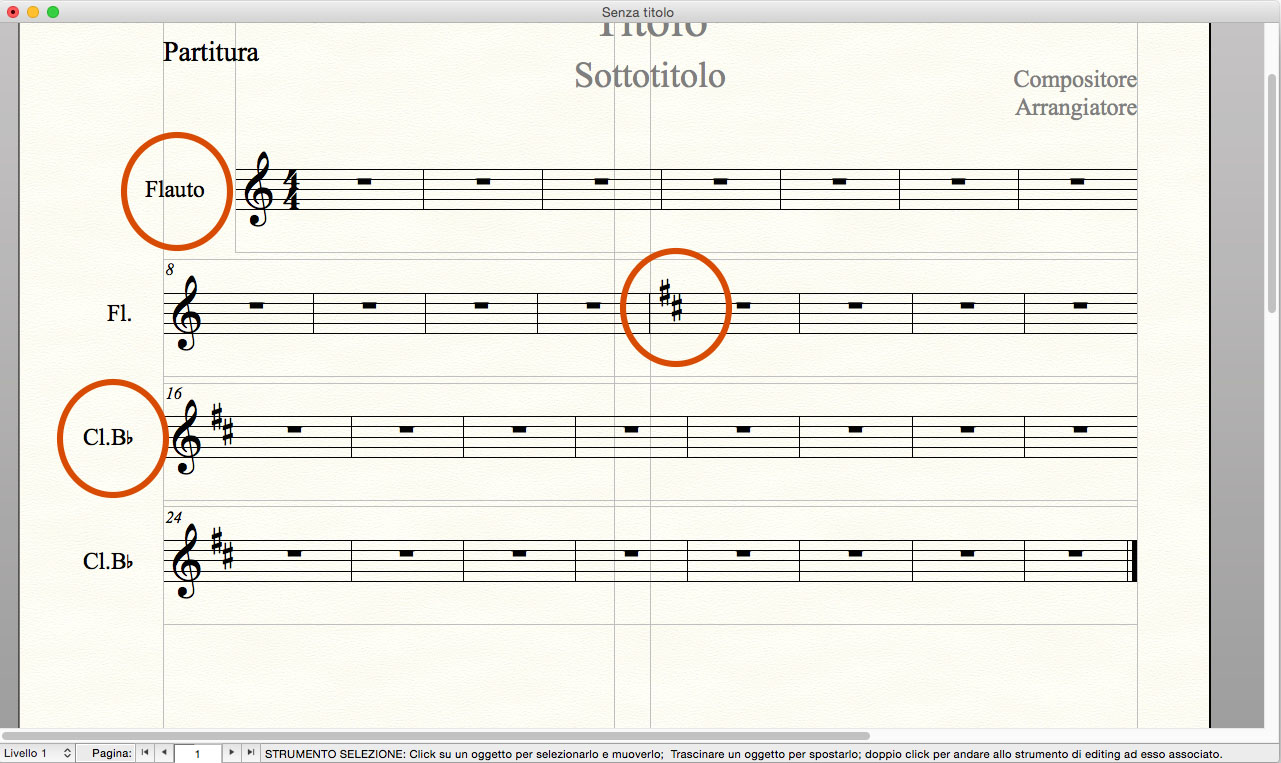Open the Livello 1 layer dropdown

click(38, 753)
